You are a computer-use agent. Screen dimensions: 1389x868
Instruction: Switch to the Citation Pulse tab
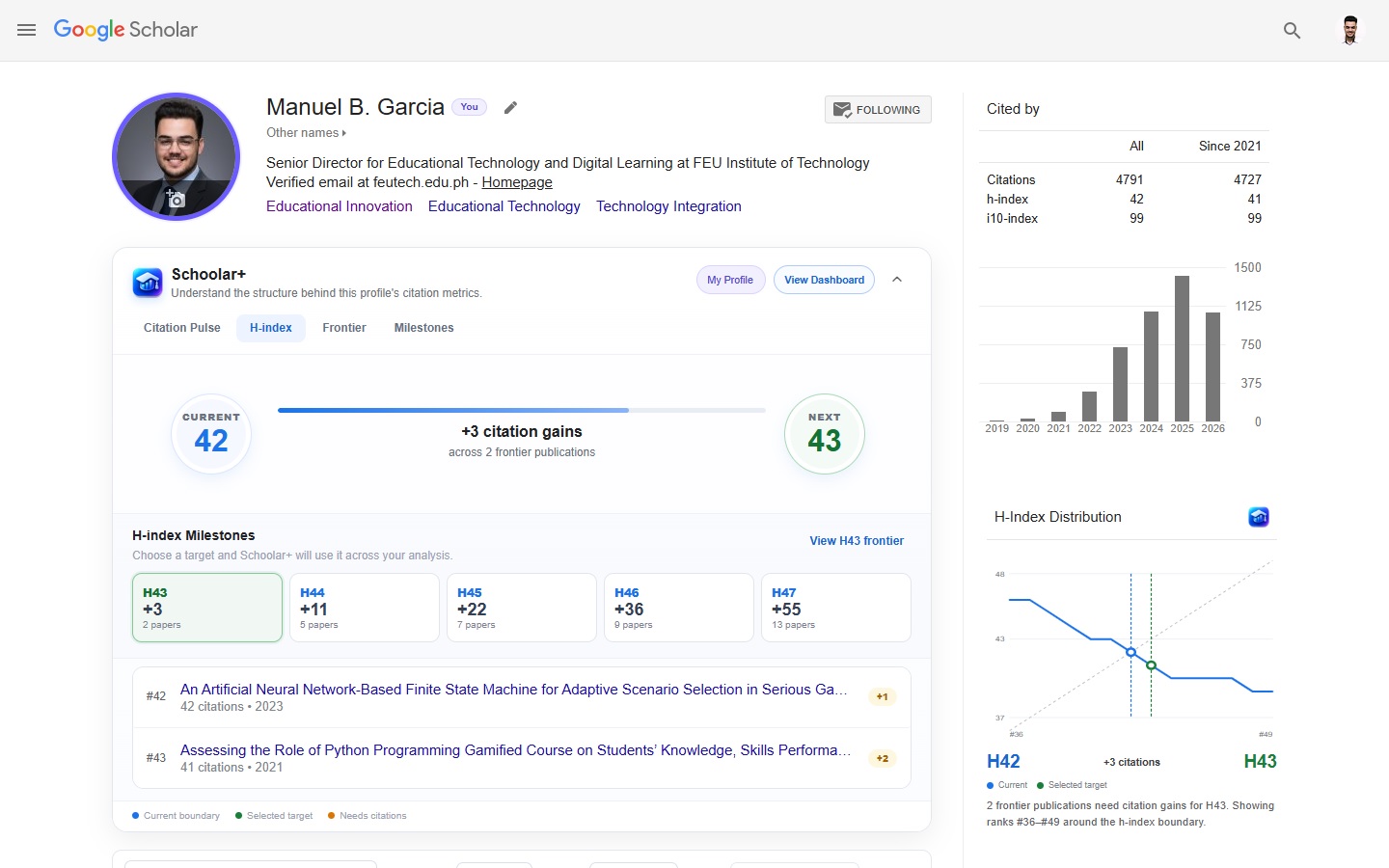[x=181, y=328]
